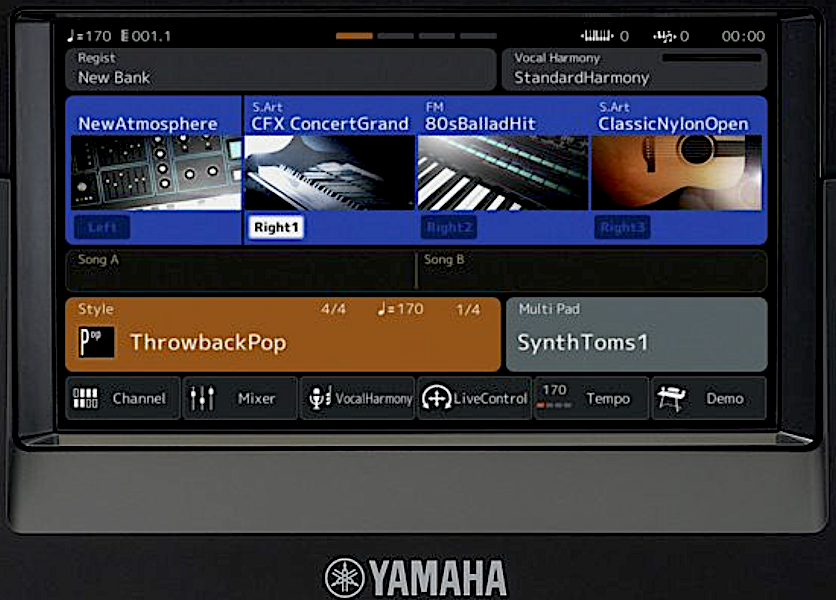This screenshot has width=836, height=600.
Task: Open the Tempo shortcut button
Action: click(x=592, y=398)
